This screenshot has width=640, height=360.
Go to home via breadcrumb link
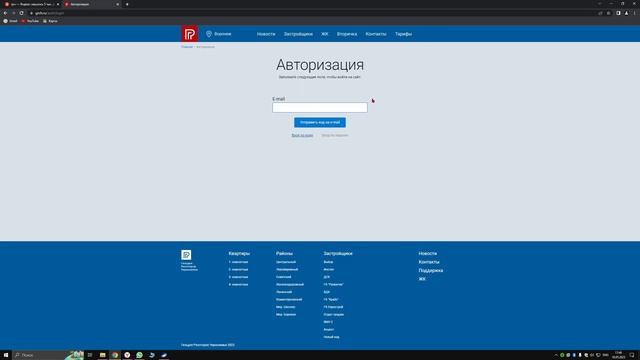(x=187, y=47)
